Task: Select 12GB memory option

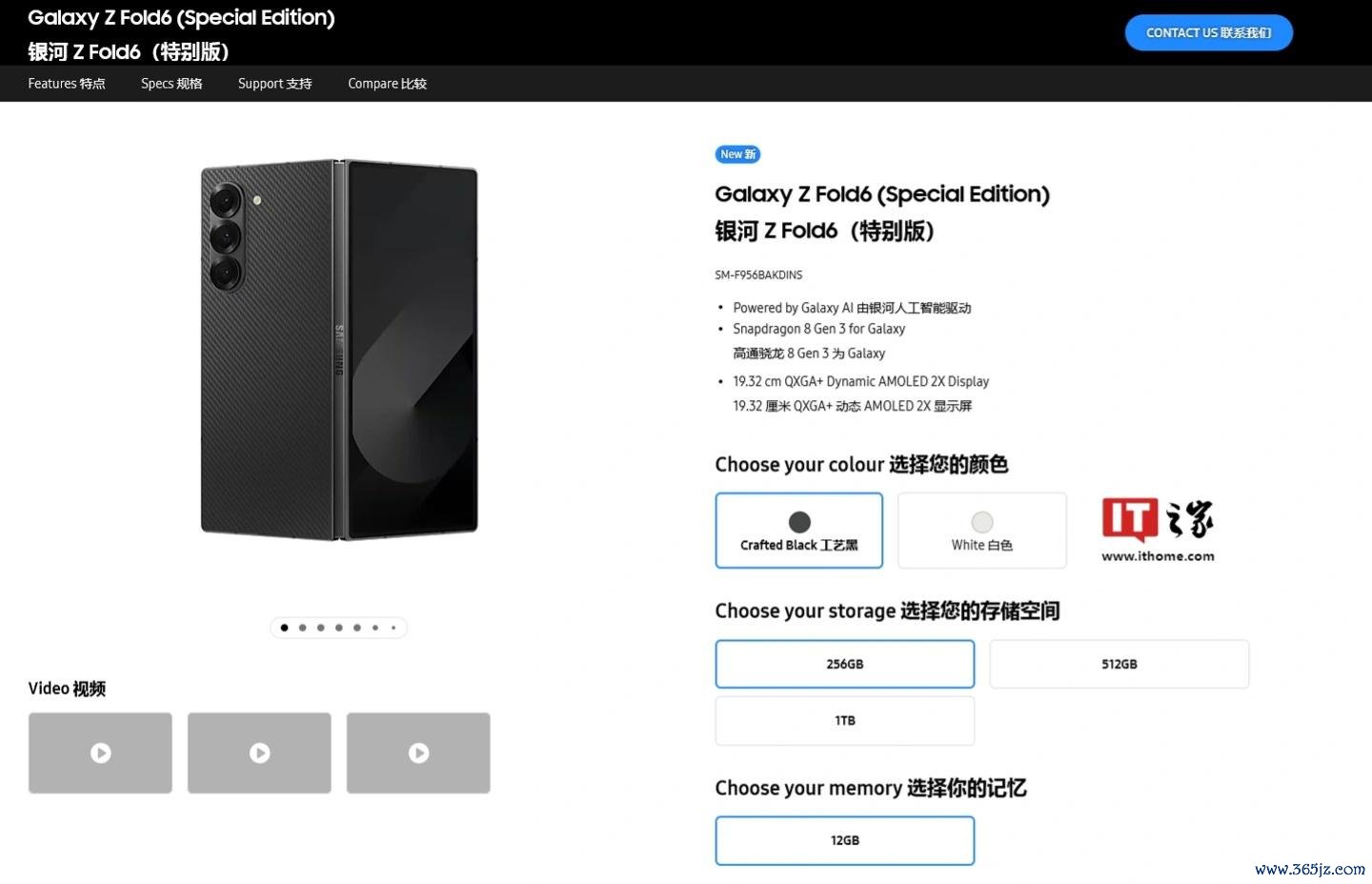Action: point(844,840)
